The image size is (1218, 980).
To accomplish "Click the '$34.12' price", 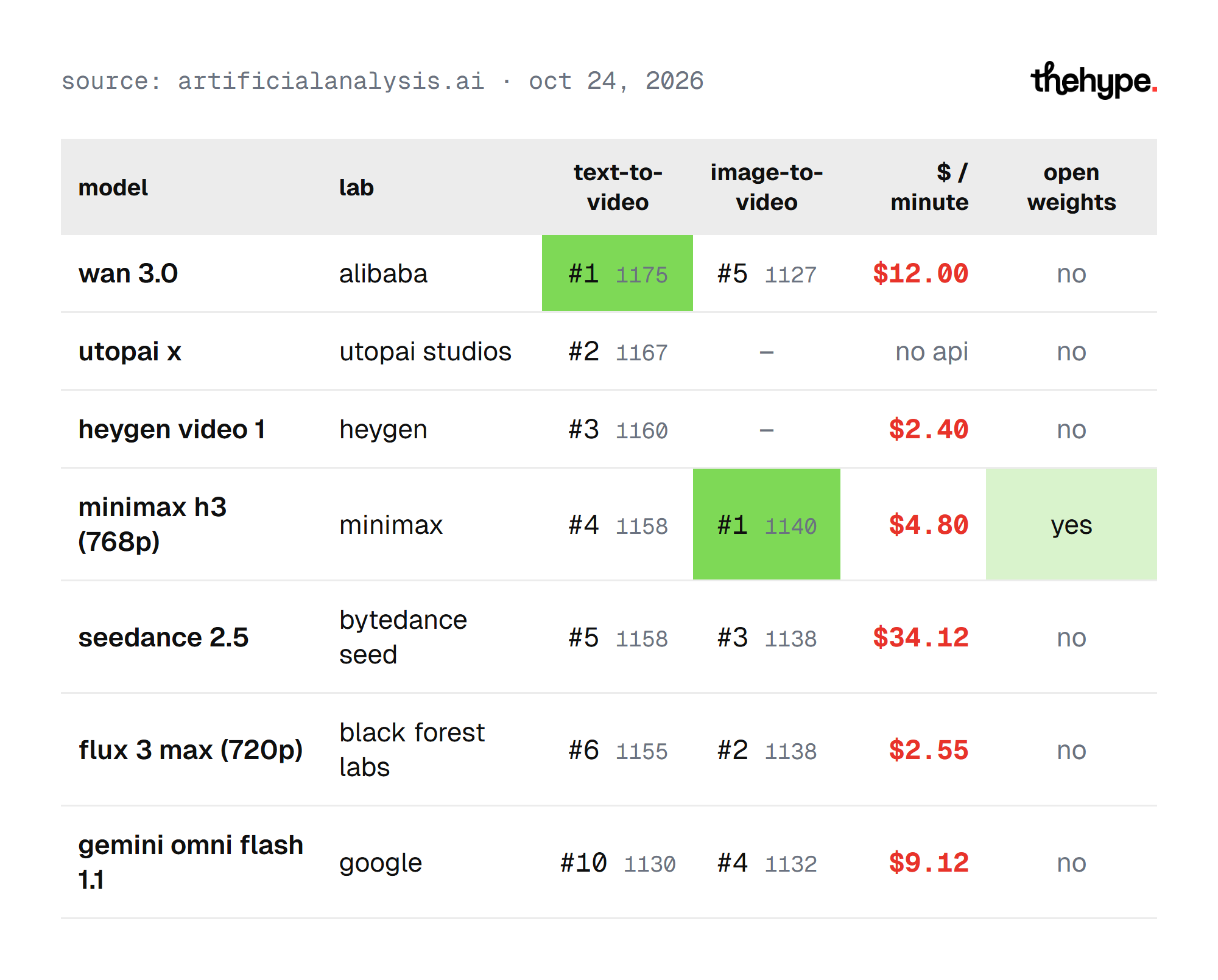I will pyautogui.click(x=920, y=637).
